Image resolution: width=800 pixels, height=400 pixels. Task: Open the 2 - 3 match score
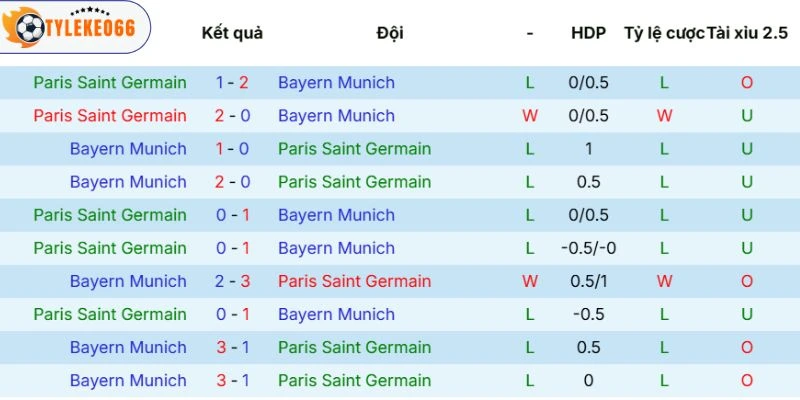point(232,281)
